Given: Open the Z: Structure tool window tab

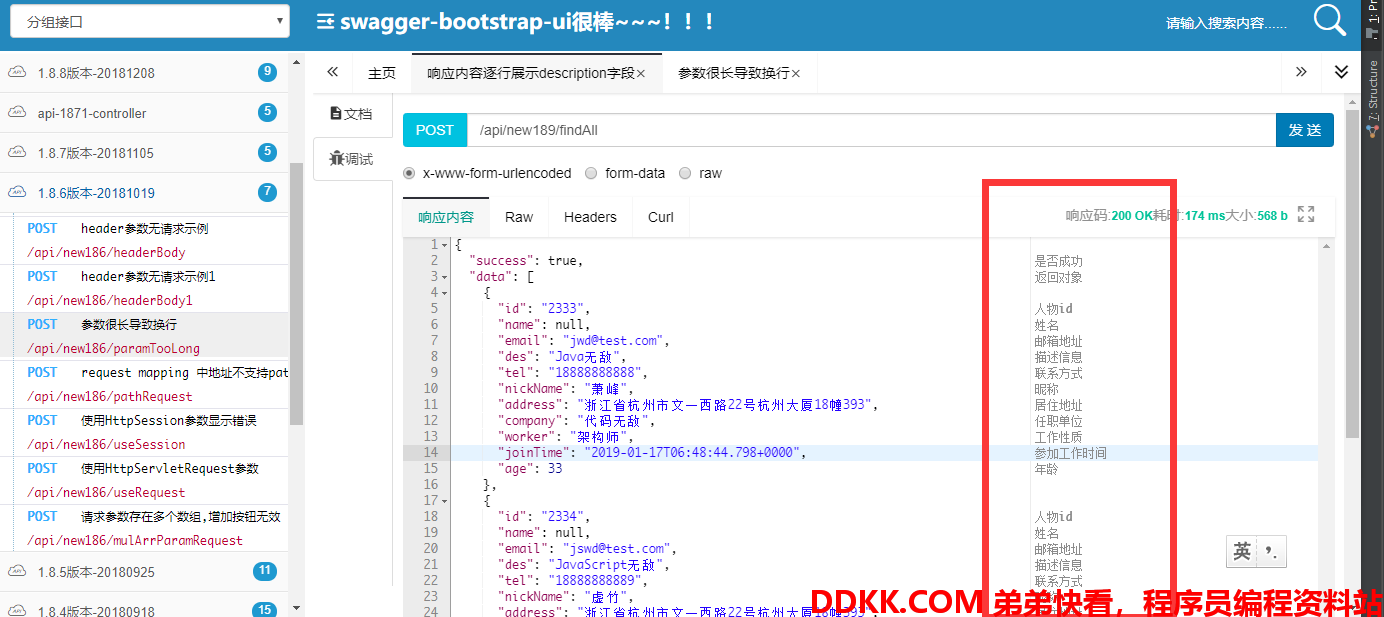Looking at the screenshot, I should [1373, 100].
